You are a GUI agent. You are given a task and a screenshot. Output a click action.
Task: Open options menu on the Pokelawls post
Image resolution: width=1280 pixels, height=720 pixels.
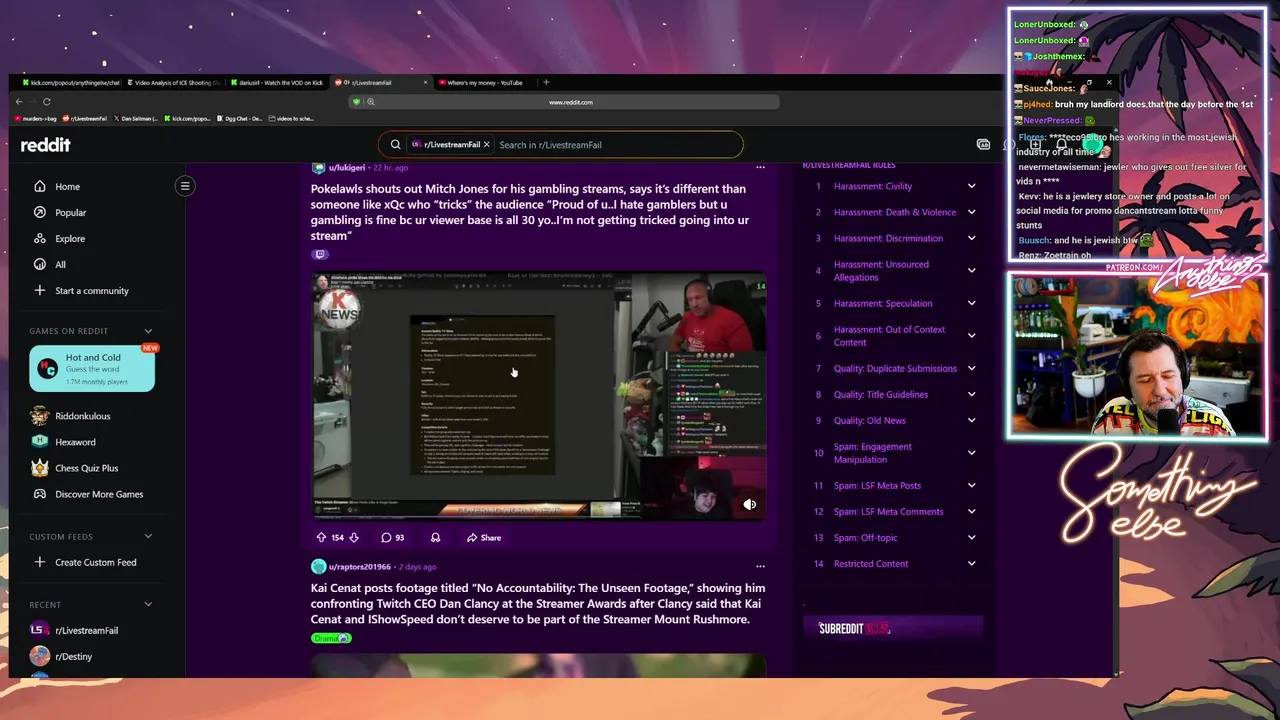coord(760,168)
